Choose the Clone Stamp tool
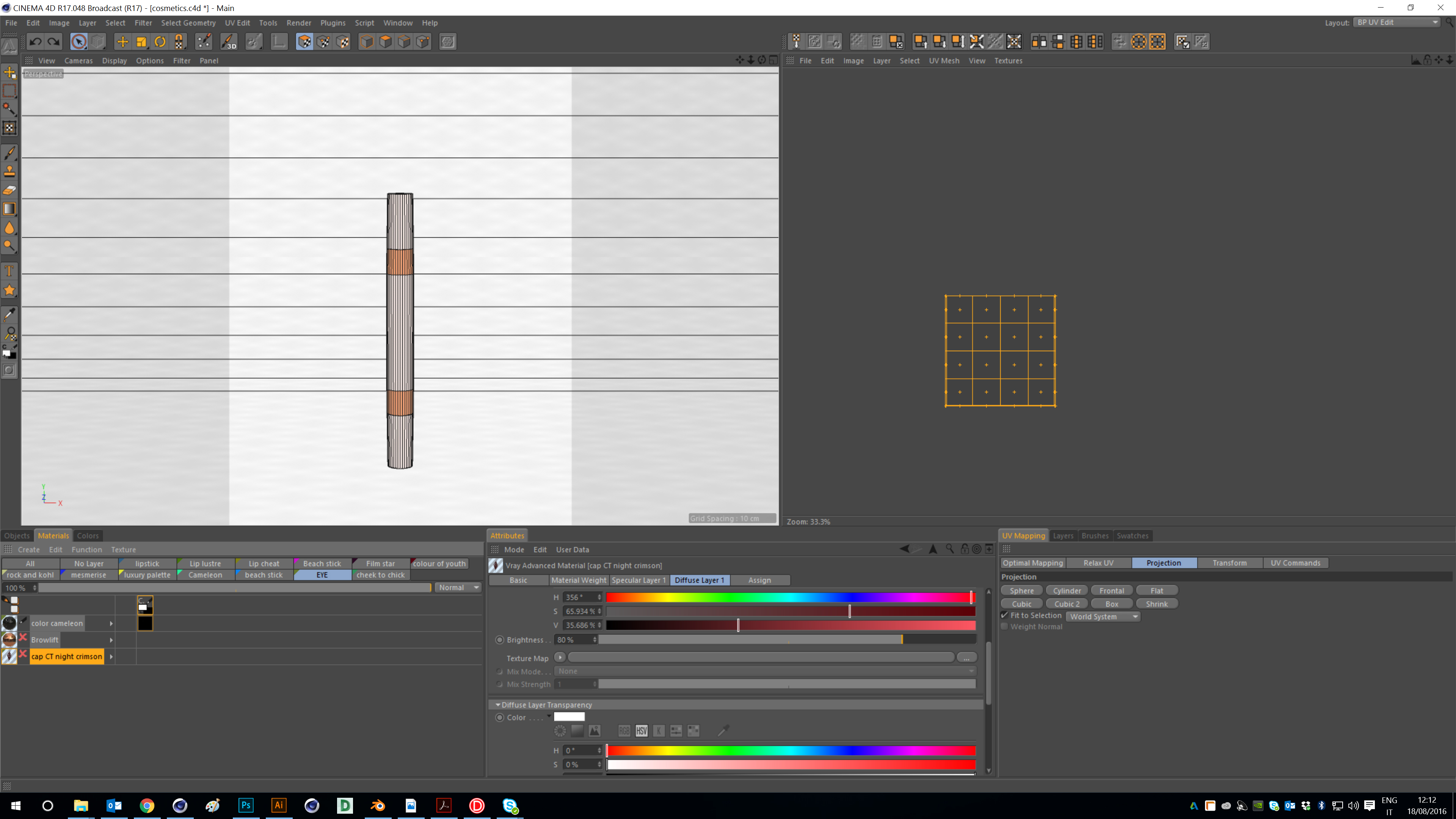The image size is (1456, 819). tap(9, 171)
